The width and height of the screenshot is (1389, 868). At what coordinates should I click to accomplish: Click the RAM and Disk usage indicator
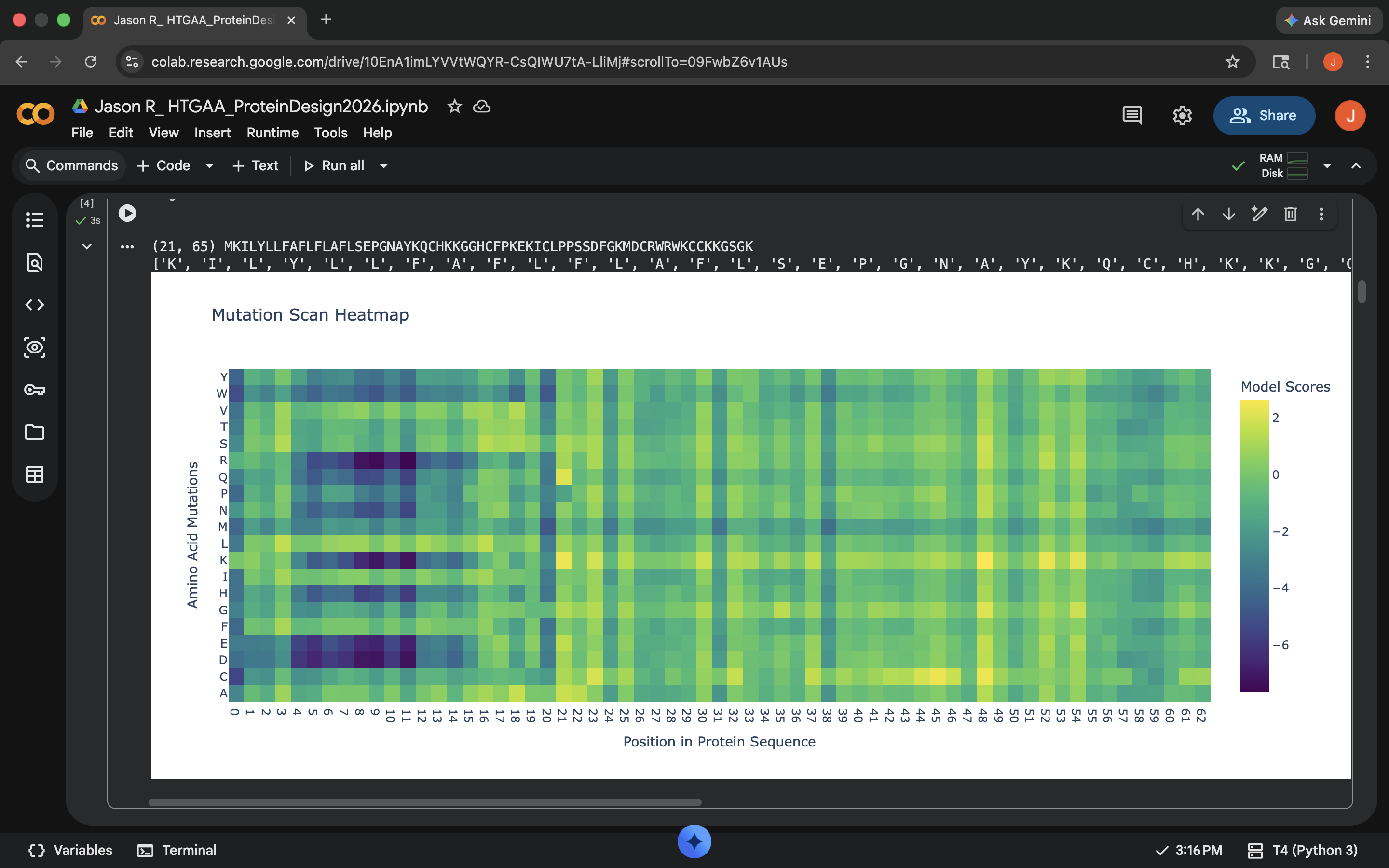[1284, 166]
